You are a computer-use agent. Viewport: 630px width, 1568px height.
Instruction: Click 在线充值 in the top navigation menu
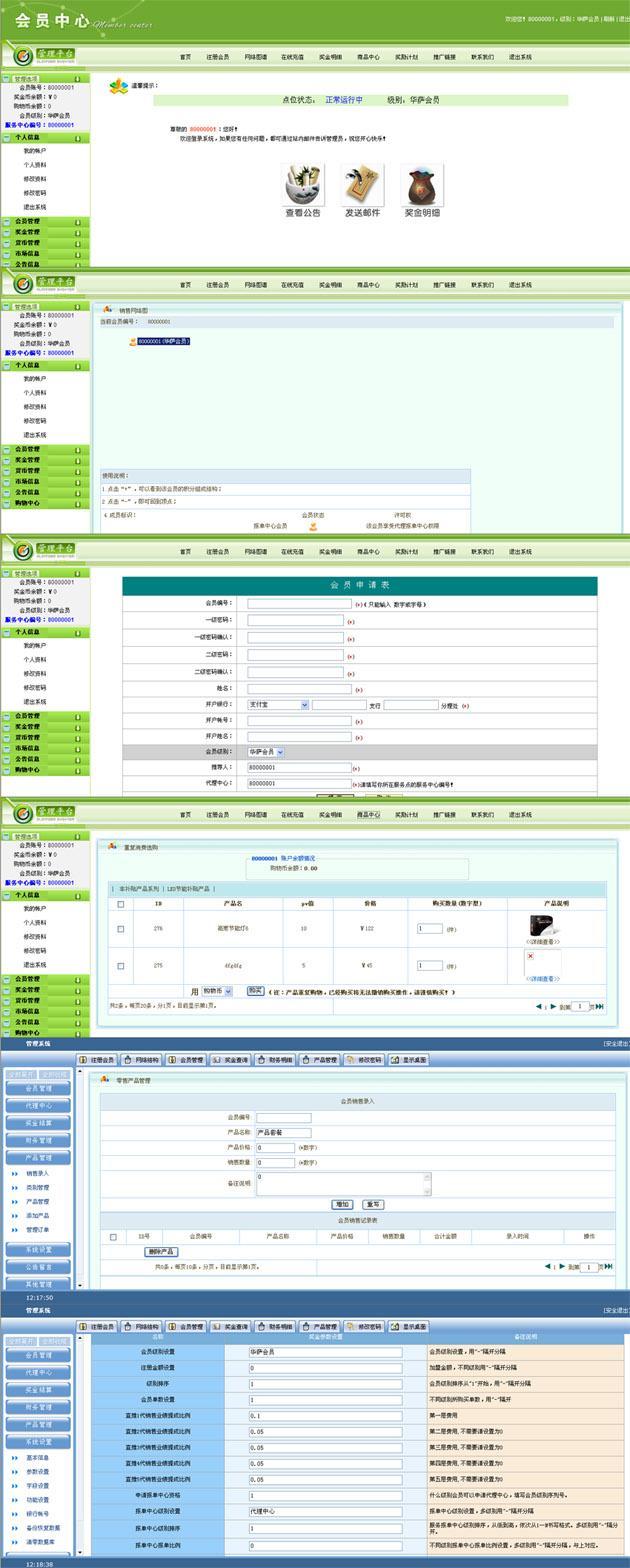tap(292, 57)
